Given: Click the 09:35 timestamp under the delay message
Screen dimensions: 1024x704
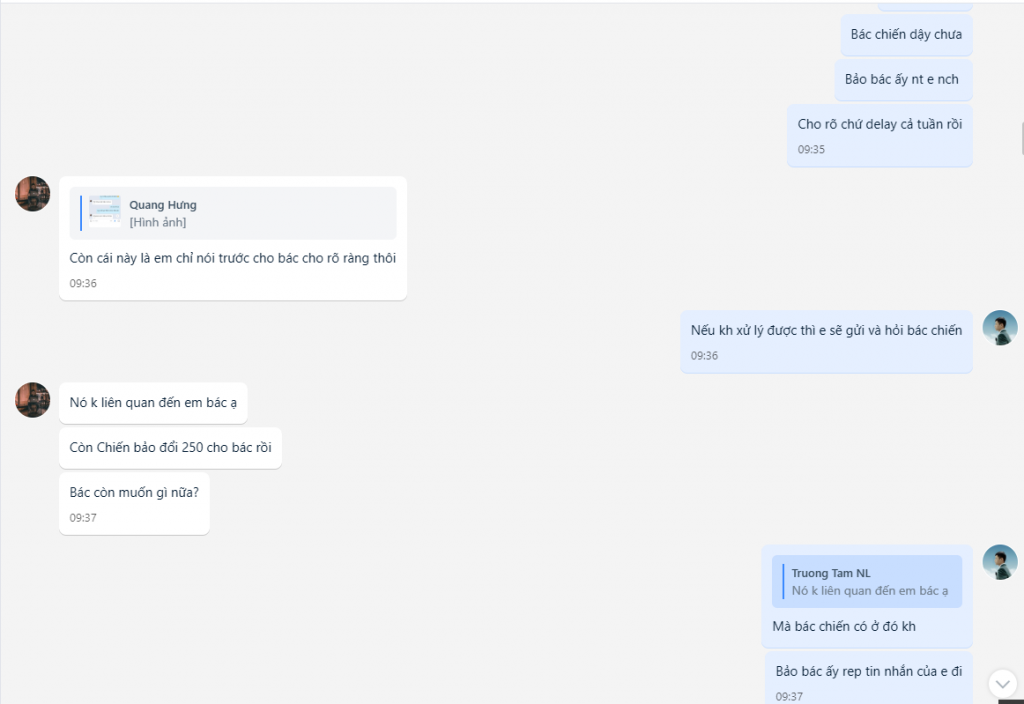Looking at the screenshot, I should pyautogui.click(x=811, y=149).
